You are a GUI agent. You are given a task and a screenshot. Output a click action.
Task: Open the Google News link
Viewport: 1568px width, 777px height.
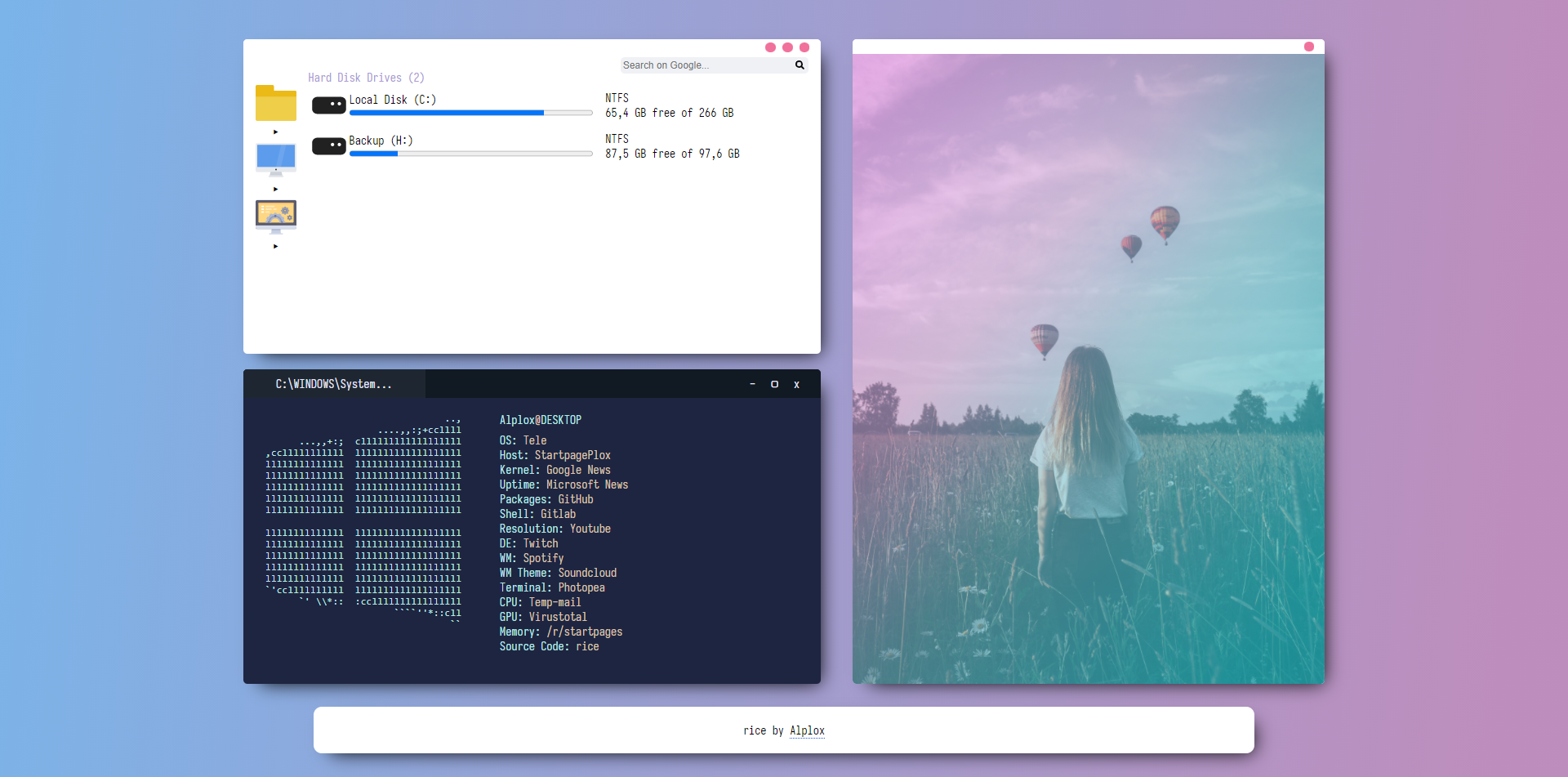(x=578, y=470)
